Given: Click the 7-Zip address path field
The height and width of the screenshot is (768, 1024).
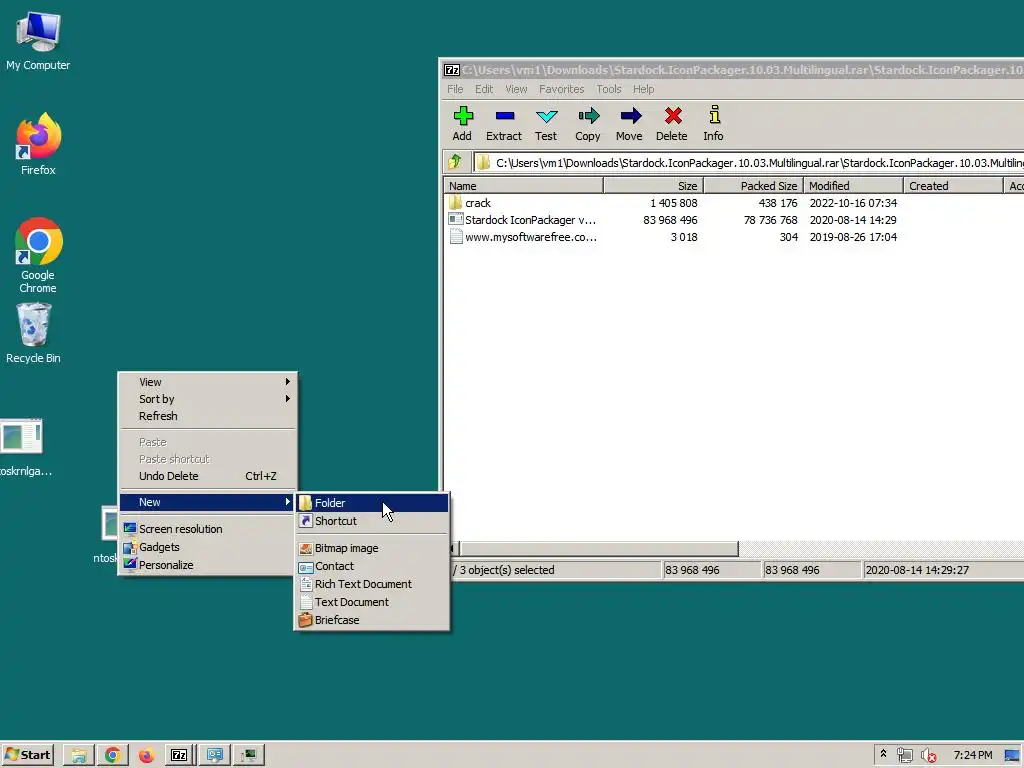Looking at the screenshot, I should (x=749, y=163).
